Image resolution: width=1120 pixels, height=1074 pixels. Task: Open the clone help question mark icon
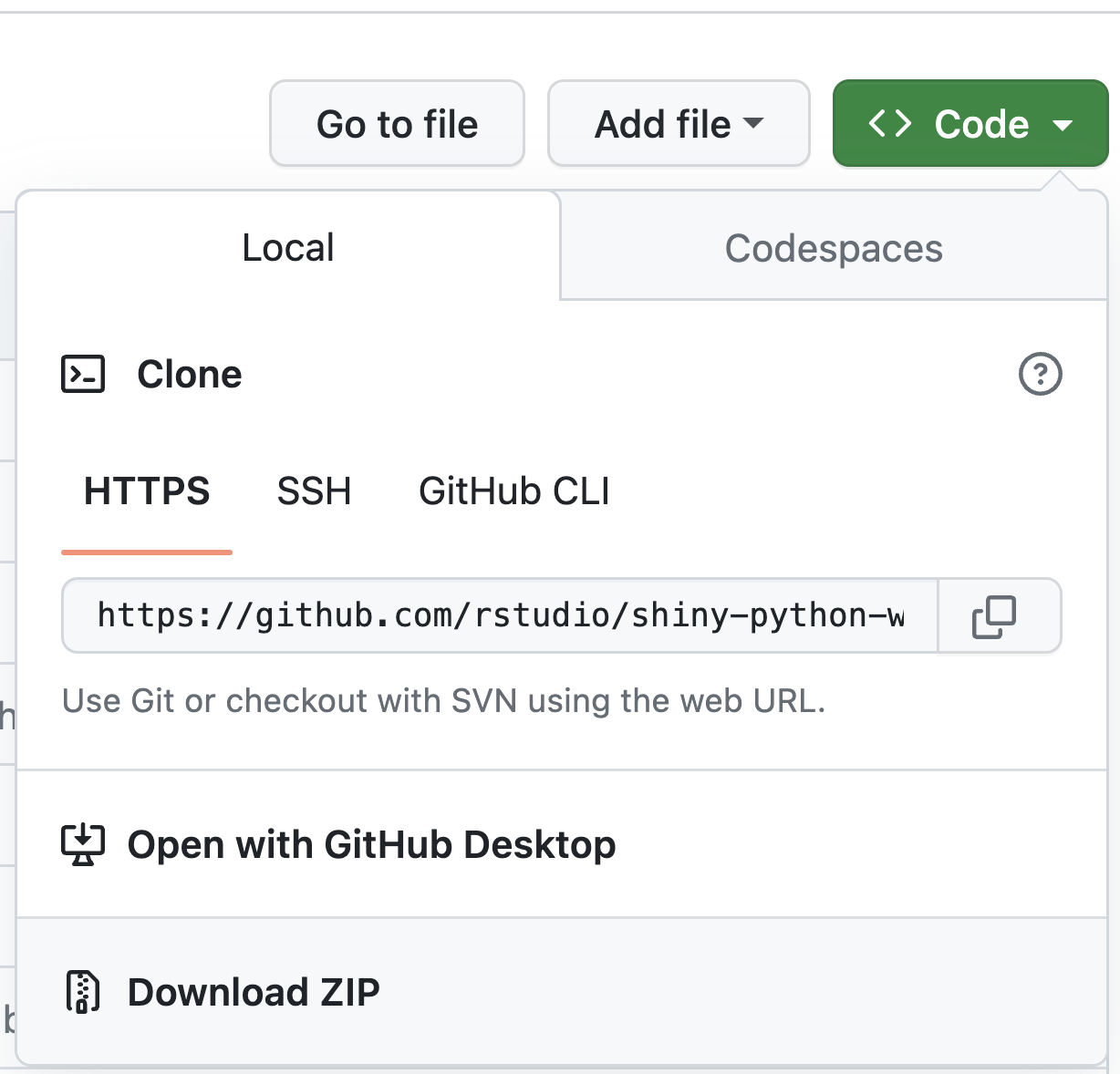(x=1040, y=374)
